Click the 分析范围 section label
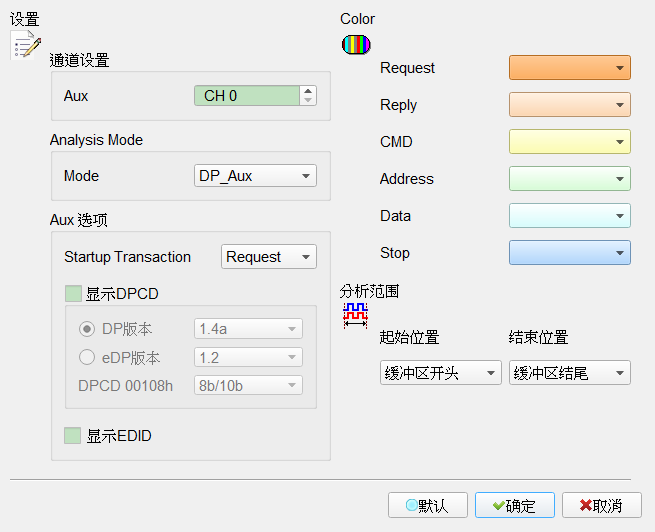Viewport: 655px width, 532px height. 369,291
